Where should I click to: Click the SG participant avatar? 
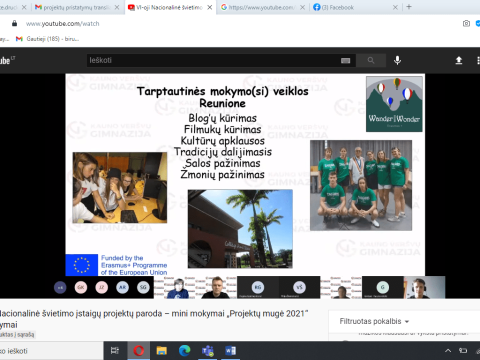tap(143, 287)
